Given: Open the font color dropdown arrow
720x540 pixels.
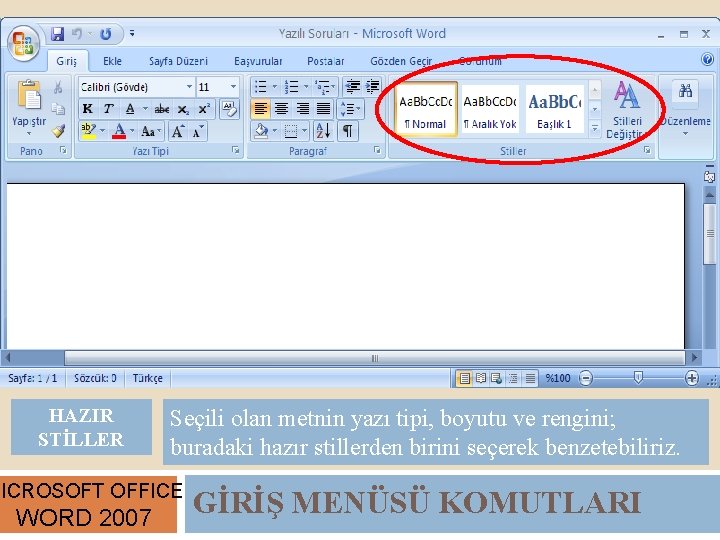Looking at the screenshot, I should pyautogui.click(x=132, y=131).
